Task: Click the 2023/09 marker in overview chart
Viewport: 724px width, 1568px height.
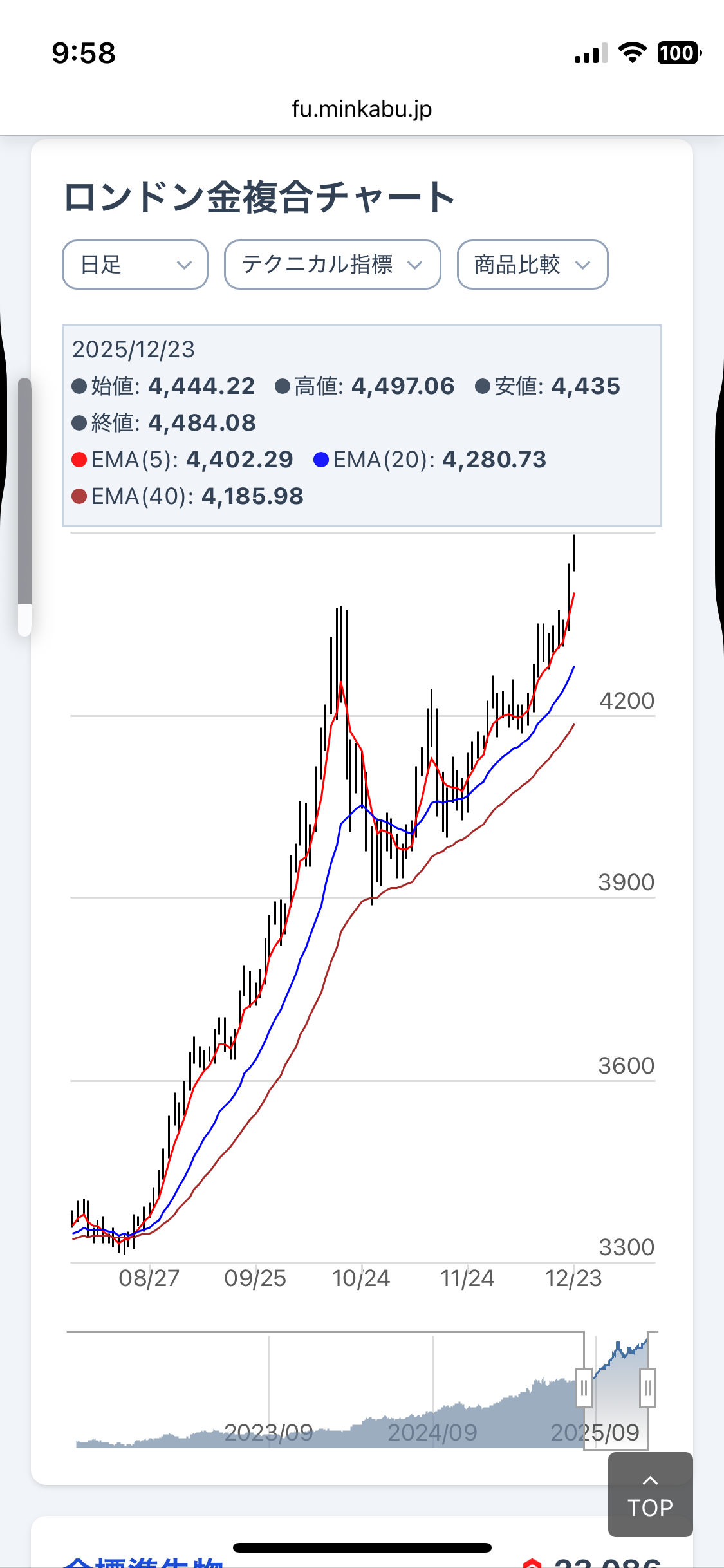Action: [269, 1432]
